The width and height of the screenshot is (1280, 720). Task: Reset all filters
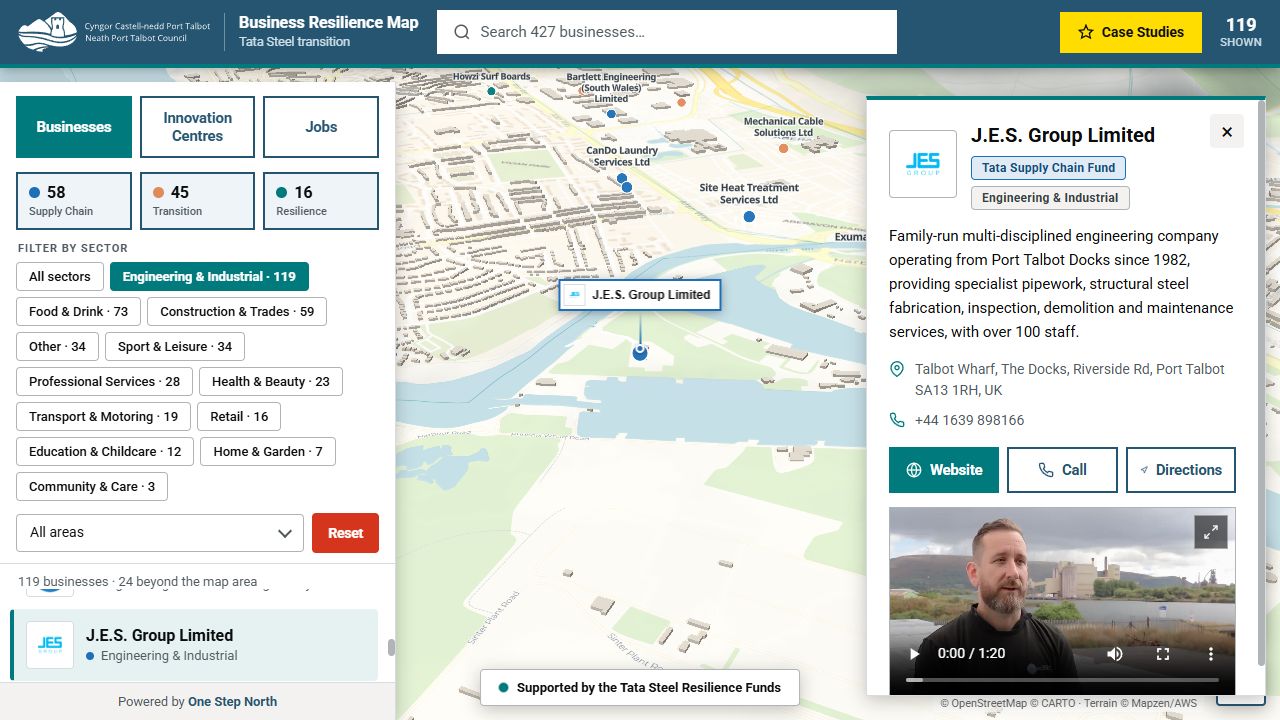(345, 533)
